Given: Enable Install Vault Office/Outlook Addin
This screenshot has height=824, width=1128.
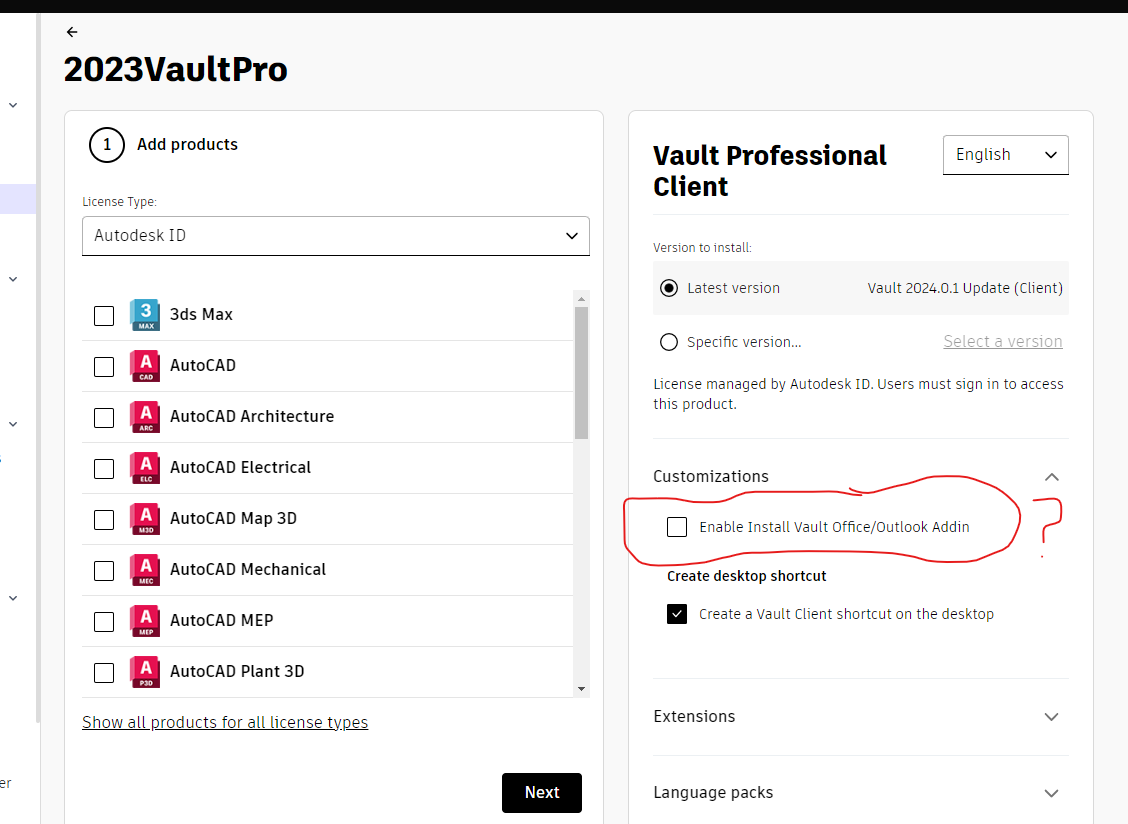Looking at the screenshot, I should tap(677, 526).
